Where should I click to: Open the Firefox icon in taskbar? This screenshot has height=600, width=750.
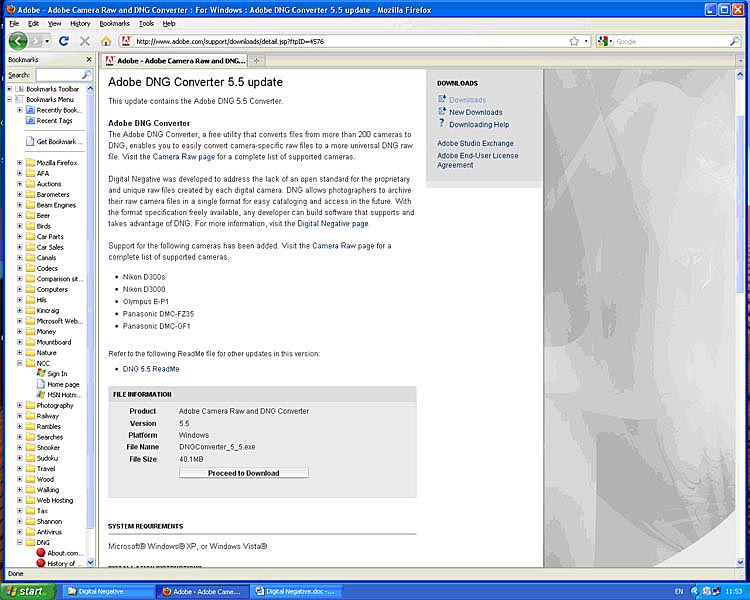pyautogui.click(x=203, y=591)
